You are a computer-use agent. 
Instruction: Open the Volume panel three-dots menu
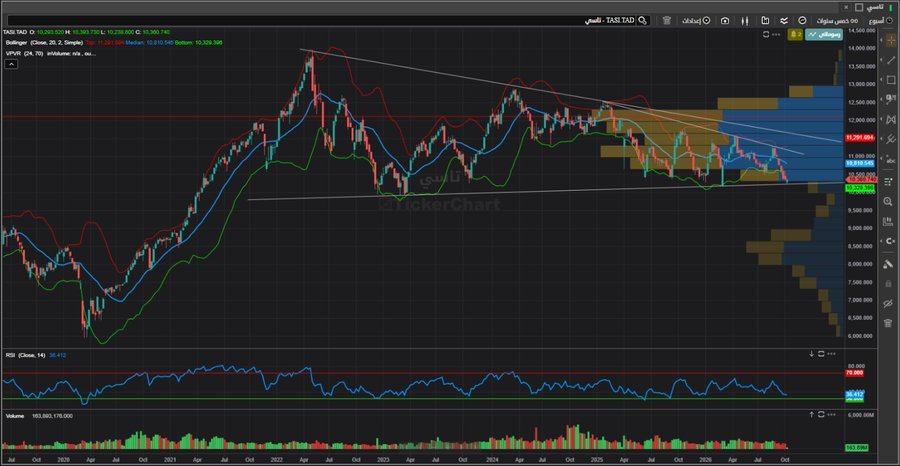click(x=832, y=414)
